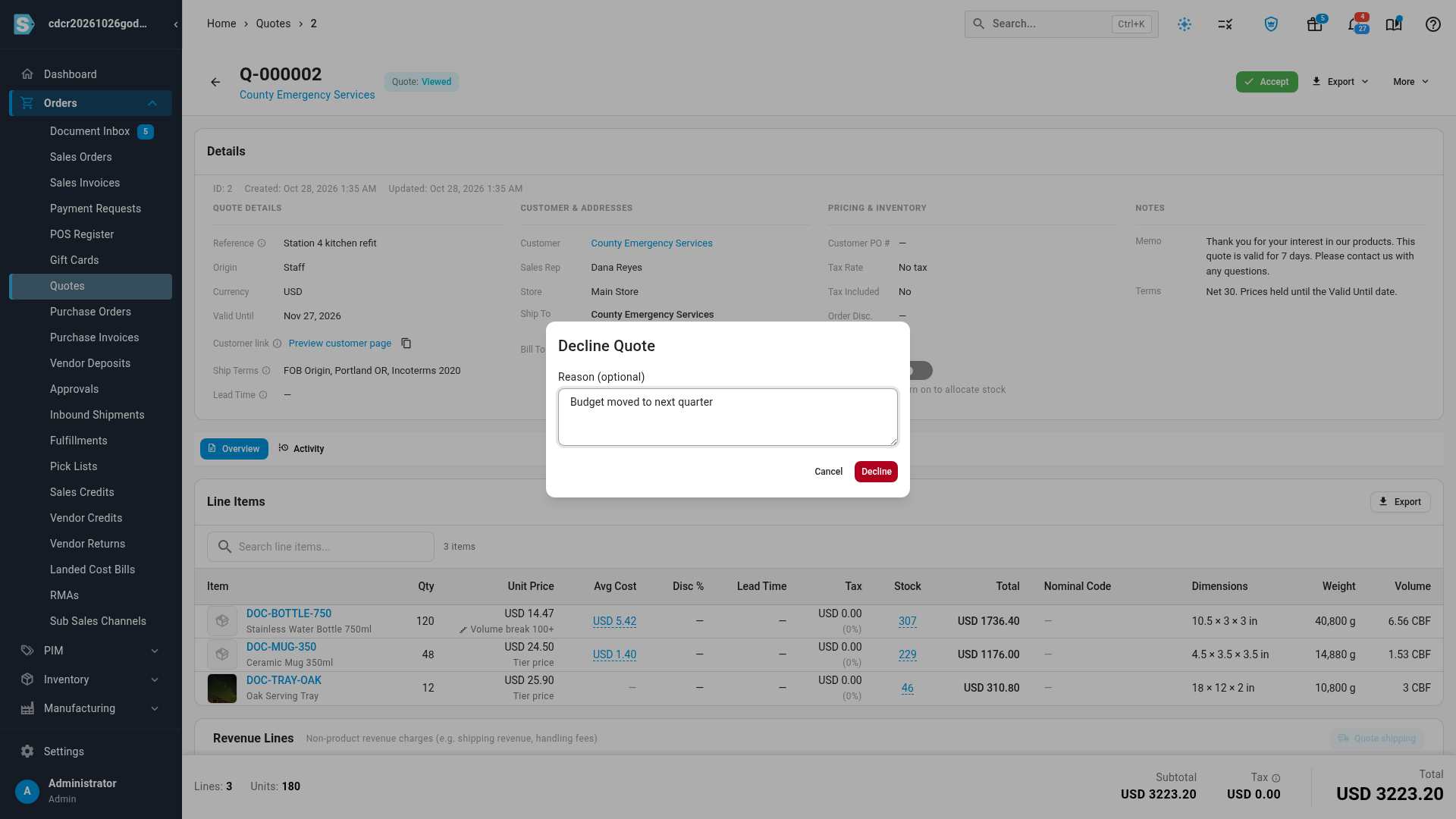Open the gift rewards icon
1456x819 pixels.
coord(1315,24)
